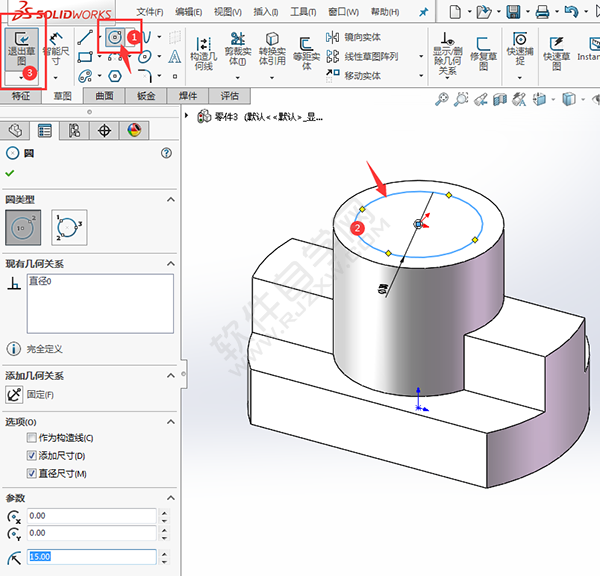Click the X center coordinate field

pyautogui.click(x=91, y=516)
